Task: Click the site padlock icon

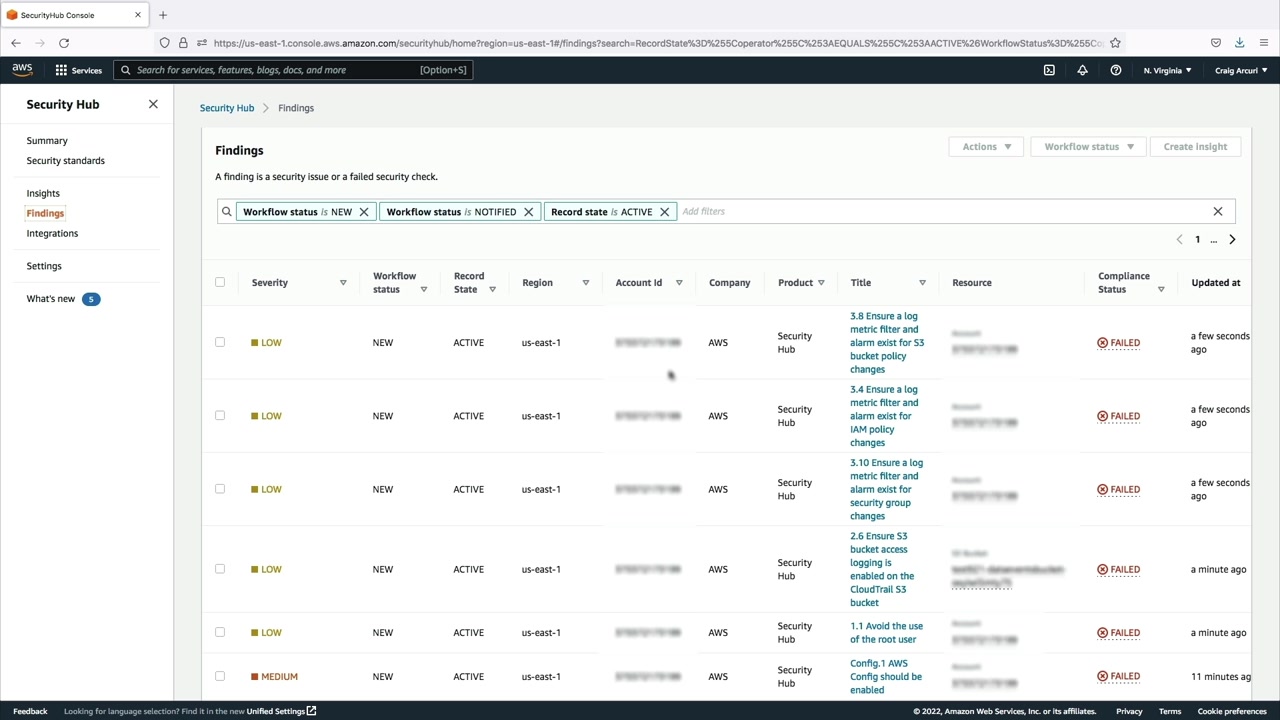Action: (x=183, y=43)
